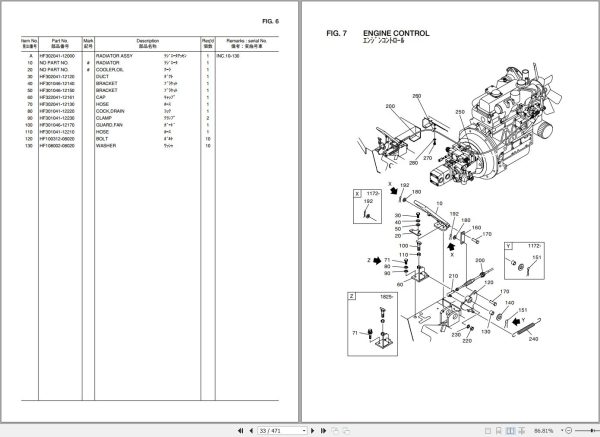Click the FIG. 7 label

tap(337, 33)
